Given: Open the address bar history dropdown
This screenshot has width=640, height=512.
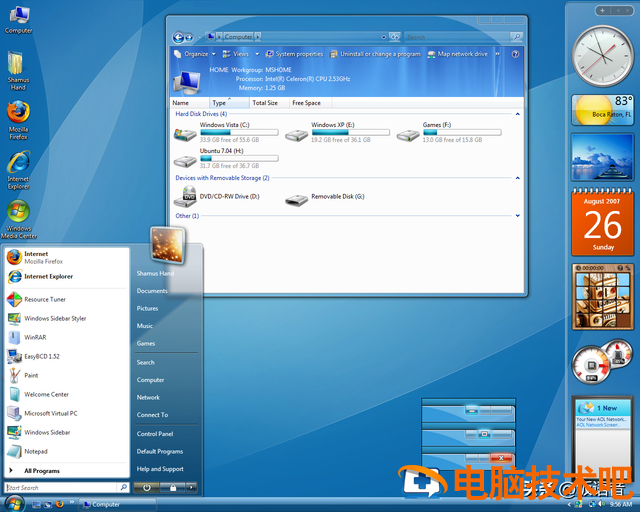Looking at the screenshot, I should click(384, 37).
